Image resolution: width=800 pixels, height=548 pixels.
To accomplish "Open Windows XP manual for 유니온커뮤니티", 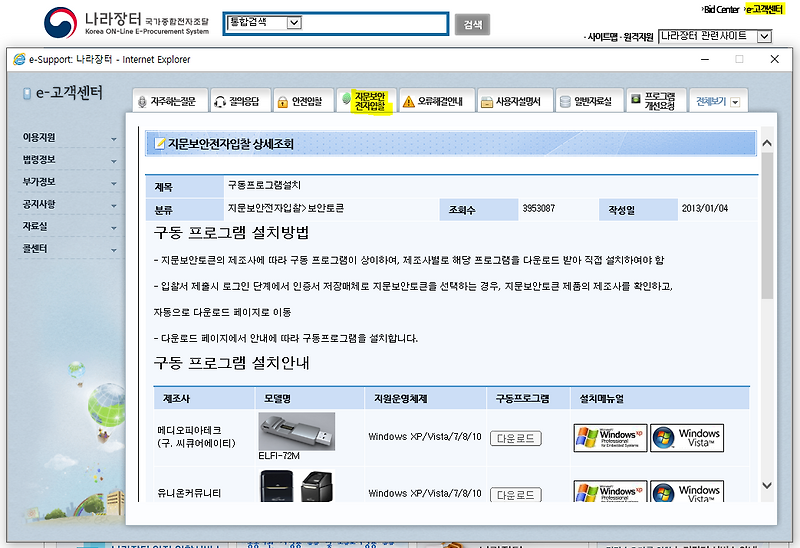I will pos(610,491).
